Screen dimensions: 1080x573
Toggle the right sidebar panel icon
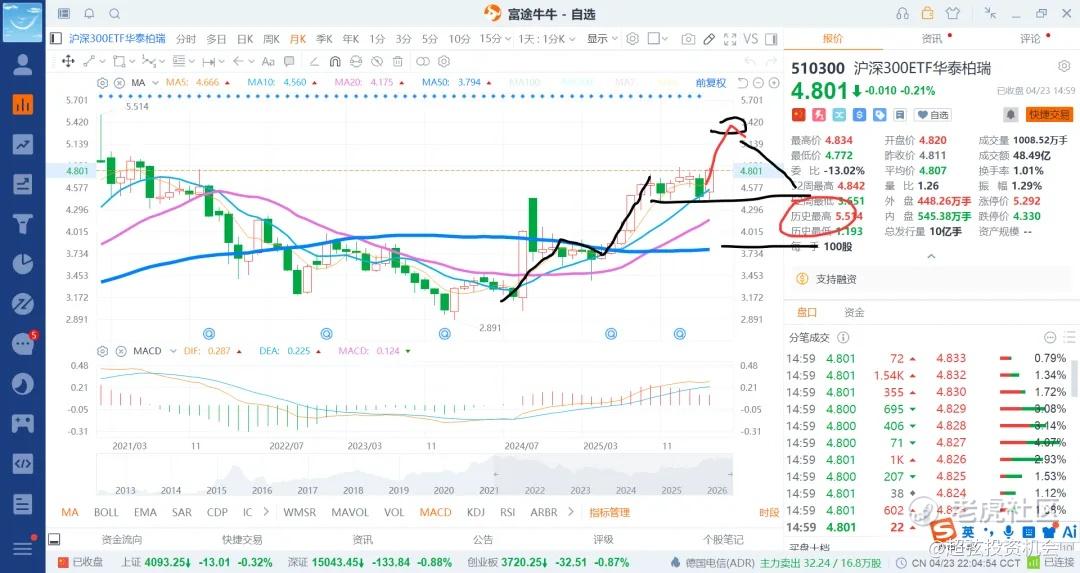click(771, 39)
